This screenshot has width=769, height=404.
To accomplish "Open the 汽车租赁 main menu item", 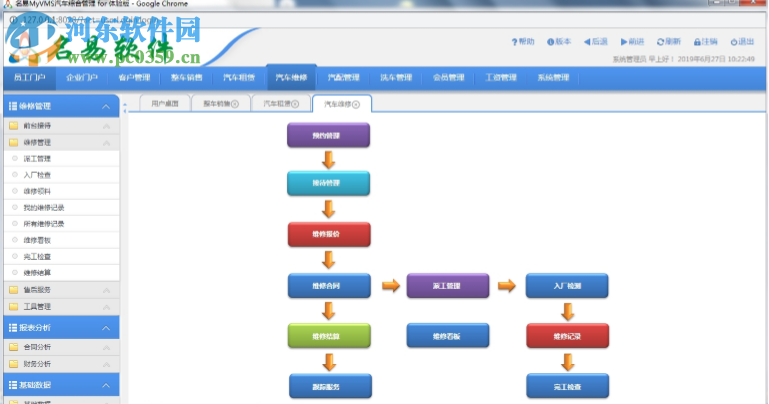I will [x=239, y=77].
